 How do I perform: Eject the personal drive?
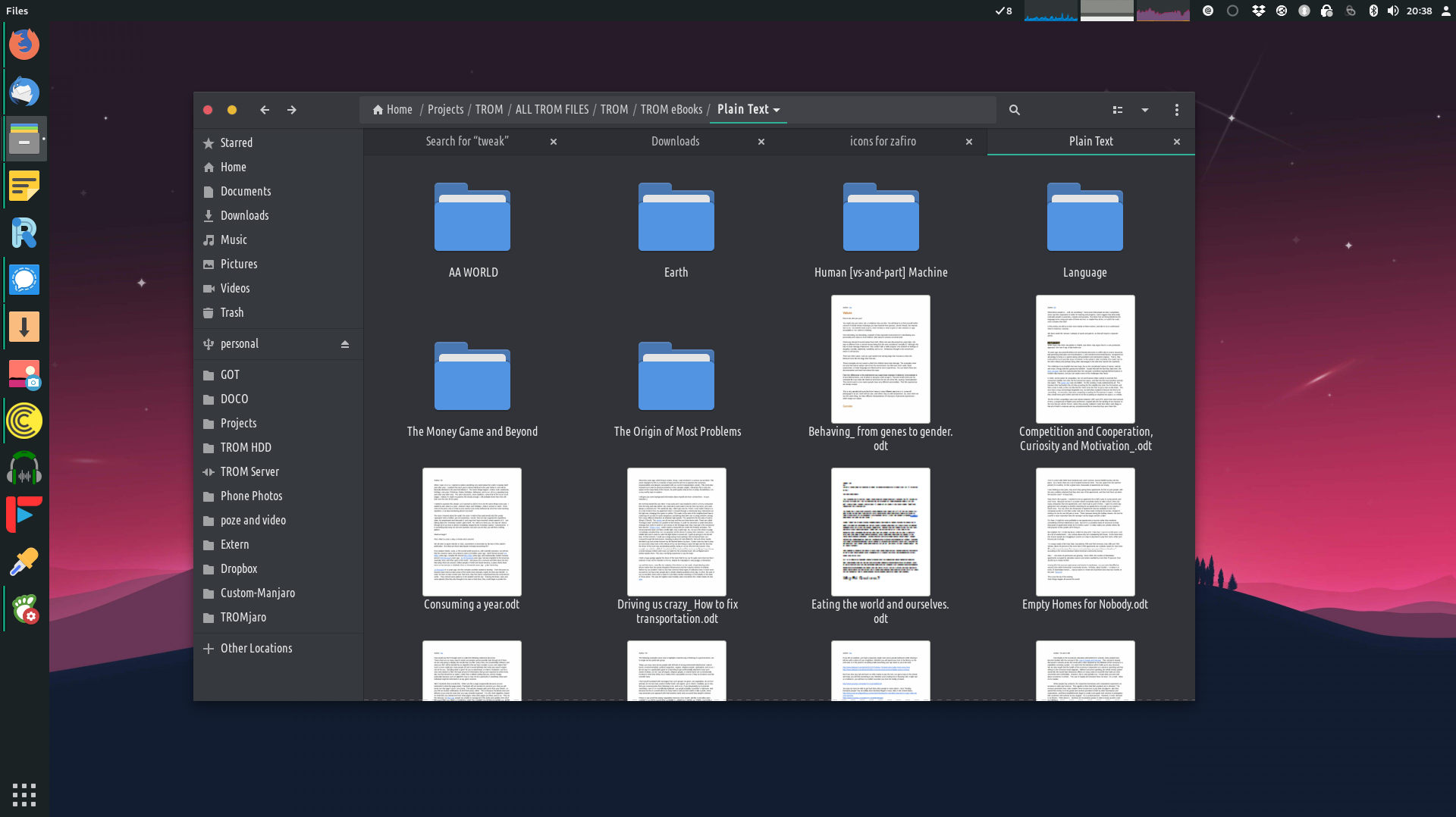pyautogui.click(x=345, y=344)
